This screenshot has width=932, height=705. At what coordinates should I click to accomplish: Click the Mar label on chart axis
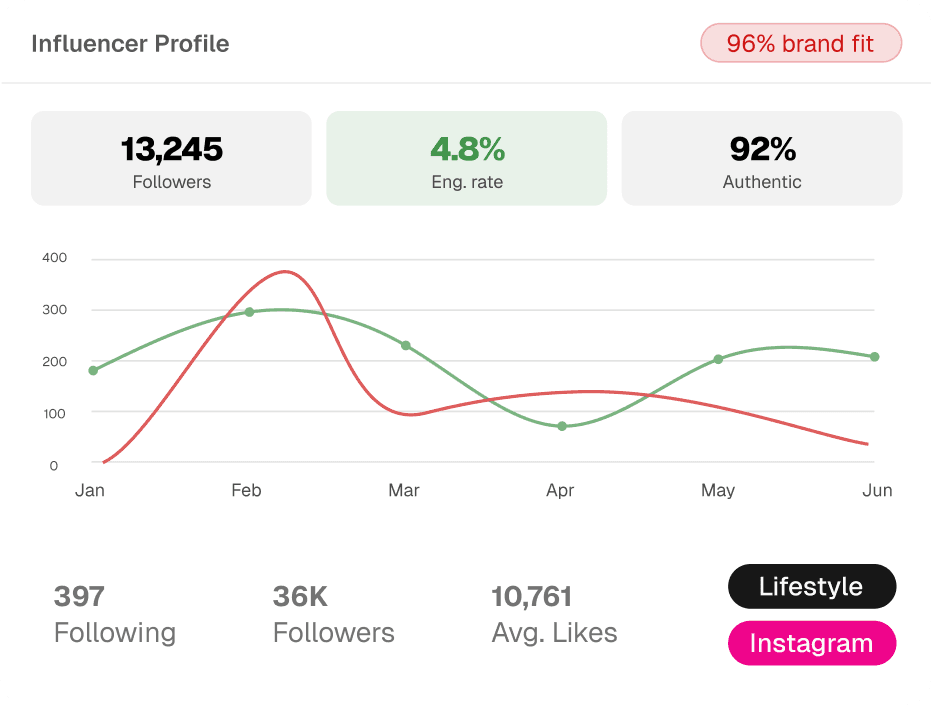pos(404,490)
